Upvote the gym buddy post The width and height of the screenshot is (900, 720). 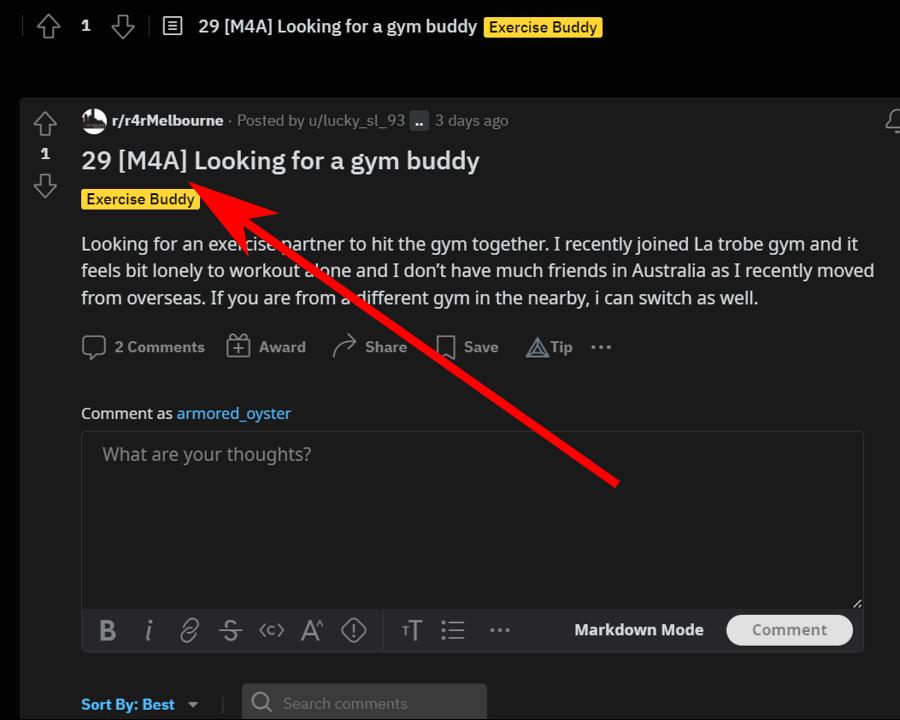click(45, 123)
